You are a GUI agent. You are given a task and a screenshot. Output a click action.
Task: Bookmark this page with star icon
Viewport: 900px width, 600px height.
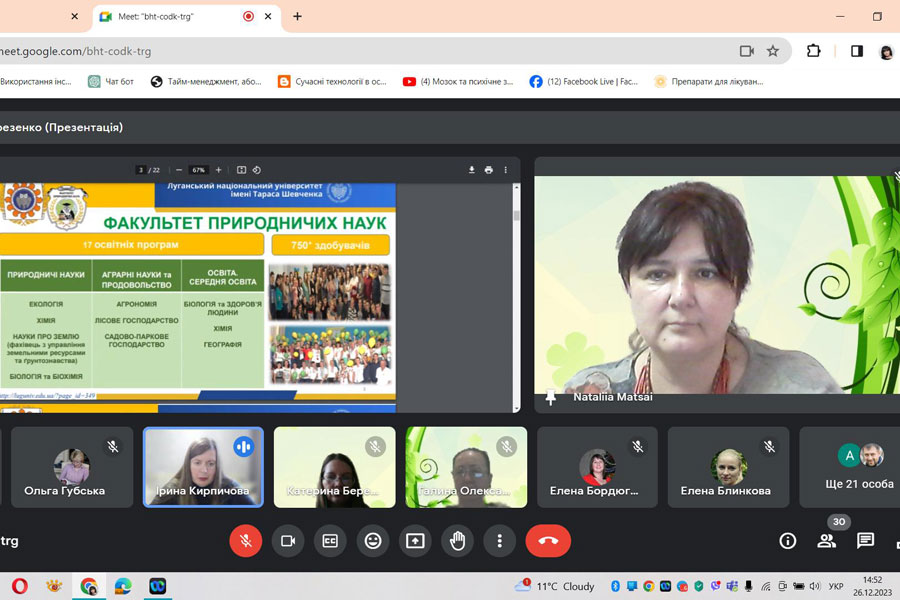[x=773, y=51]
